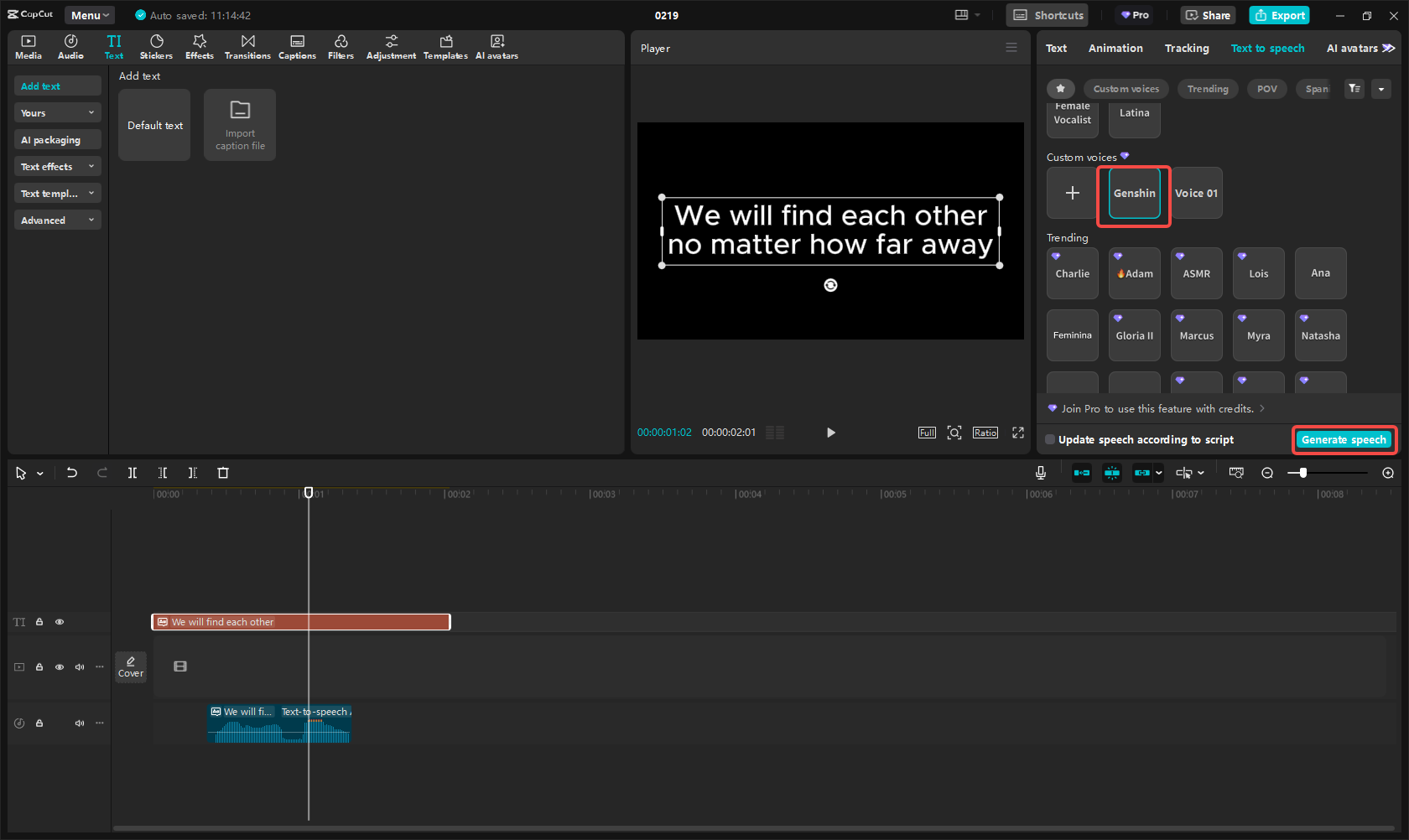Enable Update speech according to script
Image resolution: width=1409 pixels, height=840 pixels.
[1050, 440]
